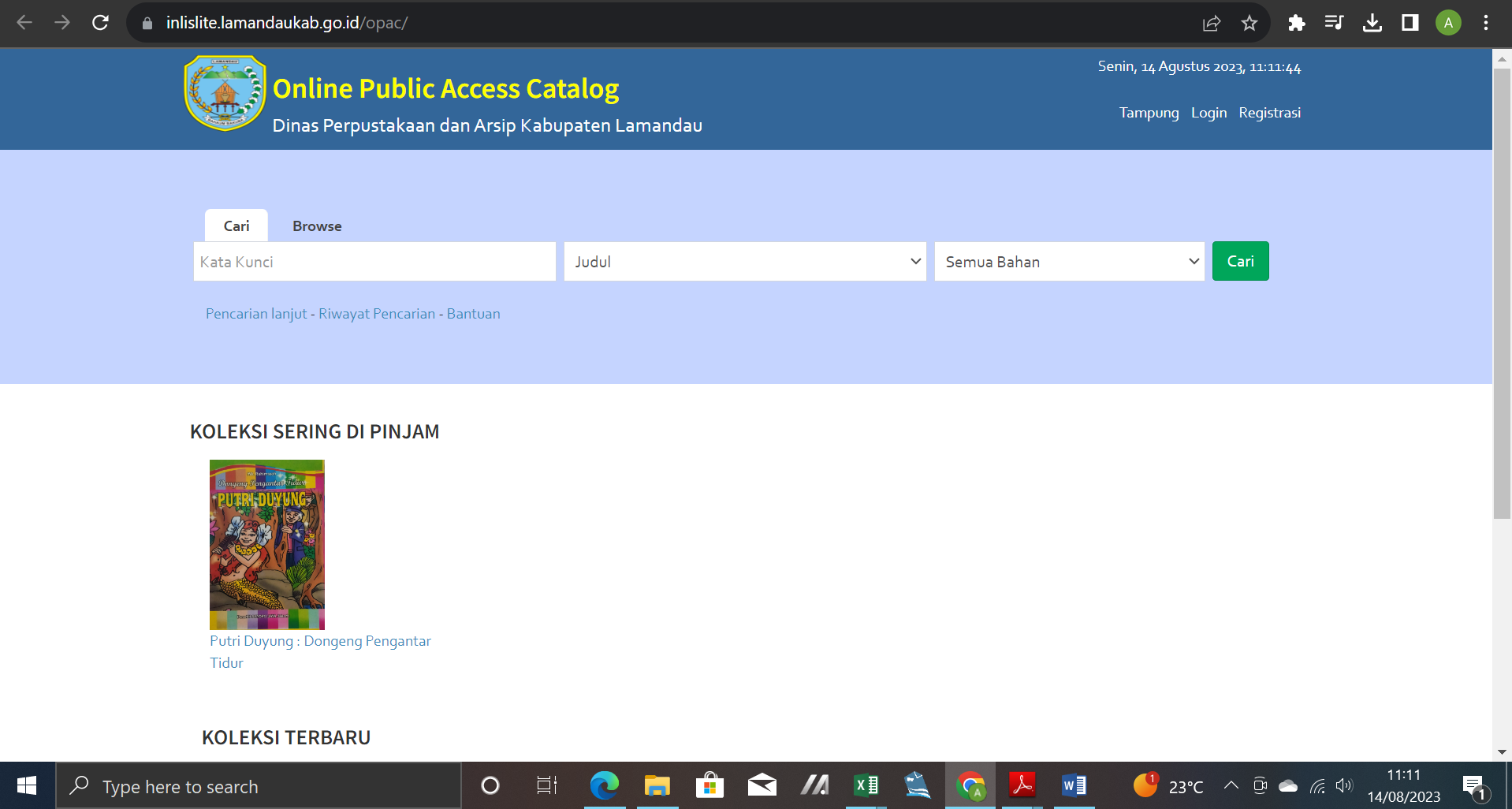
Task: Click the page vertical scrollbar thumb
Action: pos(1502,293)
